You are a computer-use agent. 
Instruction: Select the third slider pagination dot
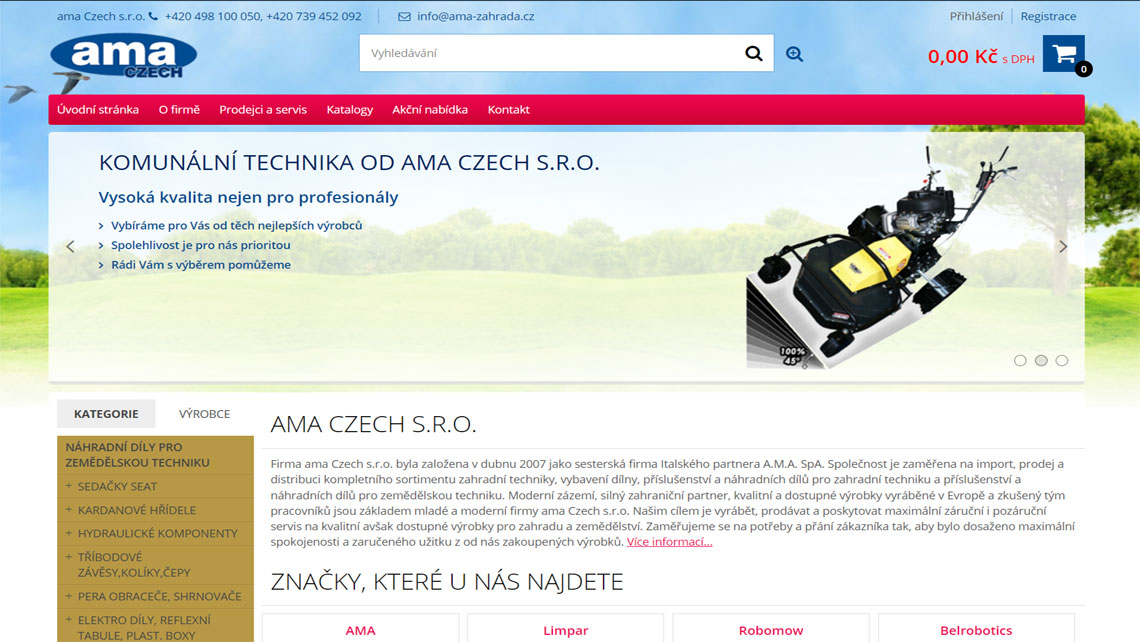(x=1062, y=361)
